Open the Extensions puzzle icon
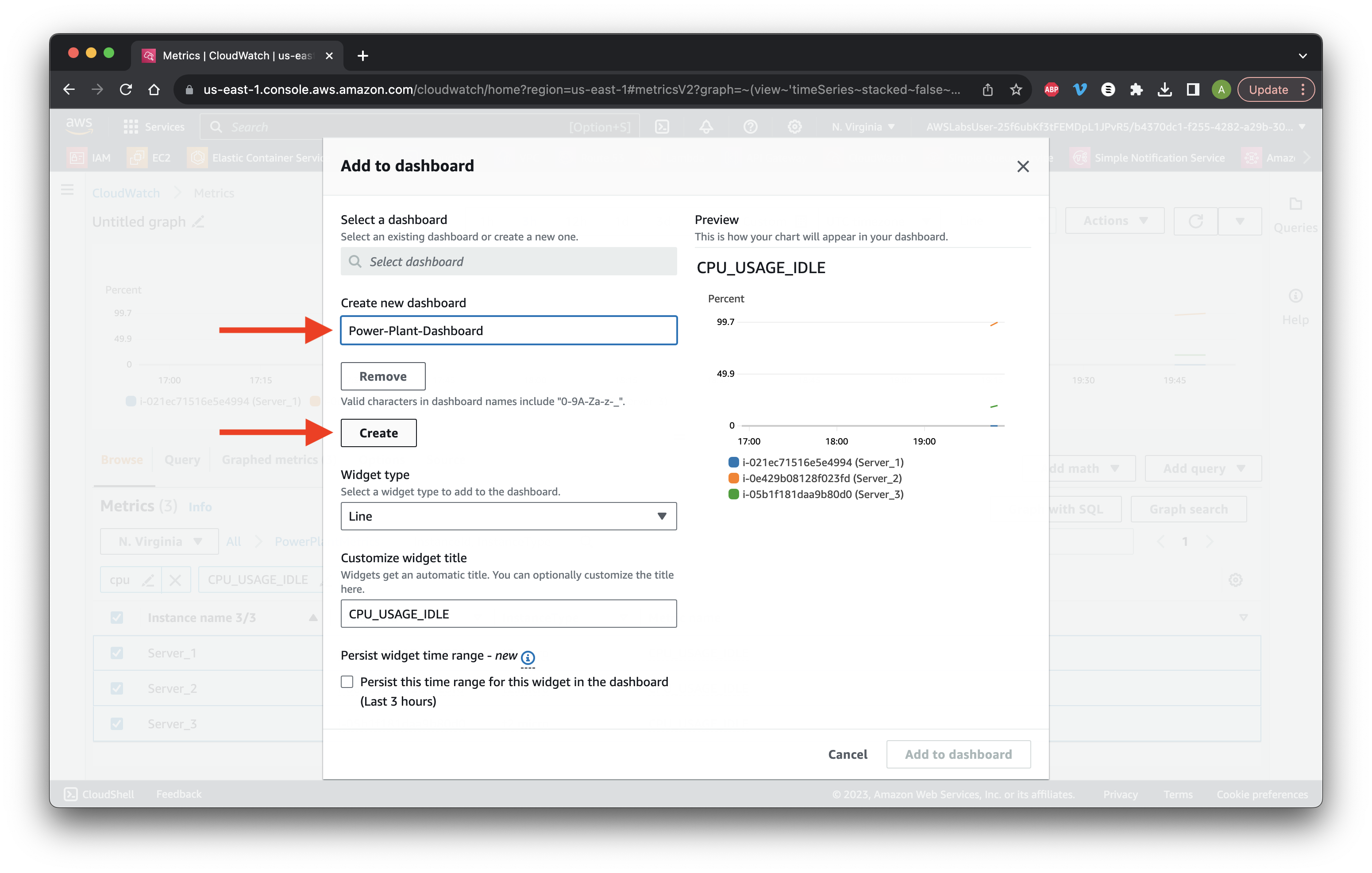Screen dimensions: 1372x873 [1136, 89]
